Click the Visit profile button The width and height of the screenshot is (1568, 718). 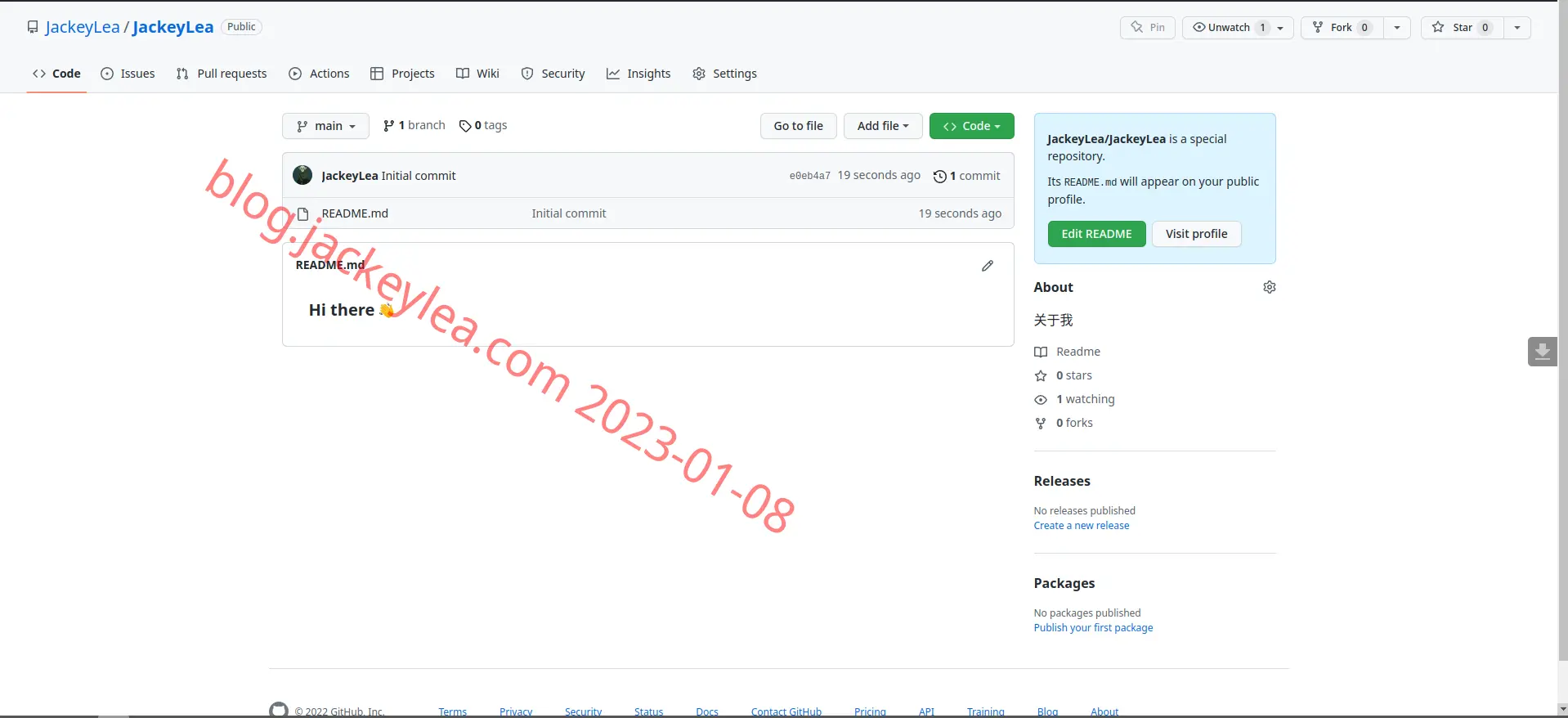click(1196, 234)
